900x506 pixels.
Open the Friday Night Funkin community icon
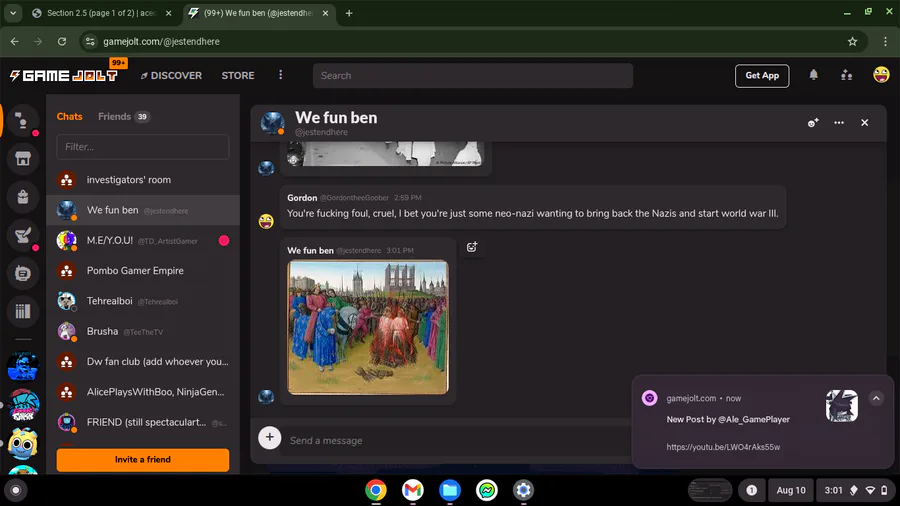point(23,405)
